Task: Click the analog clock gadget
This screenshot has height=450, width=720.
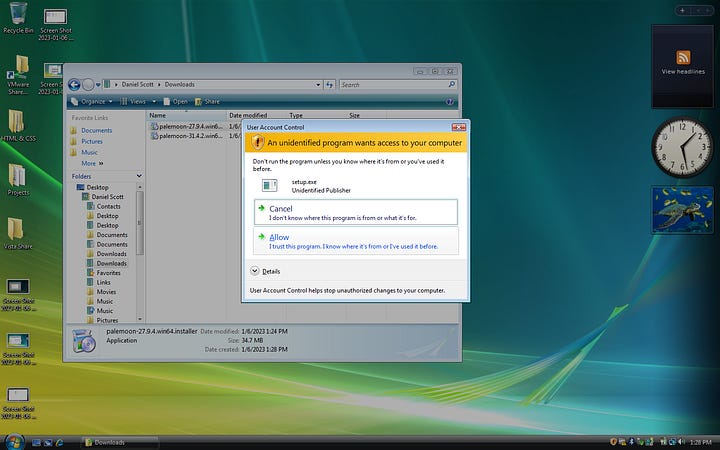Action: point(682,147)
